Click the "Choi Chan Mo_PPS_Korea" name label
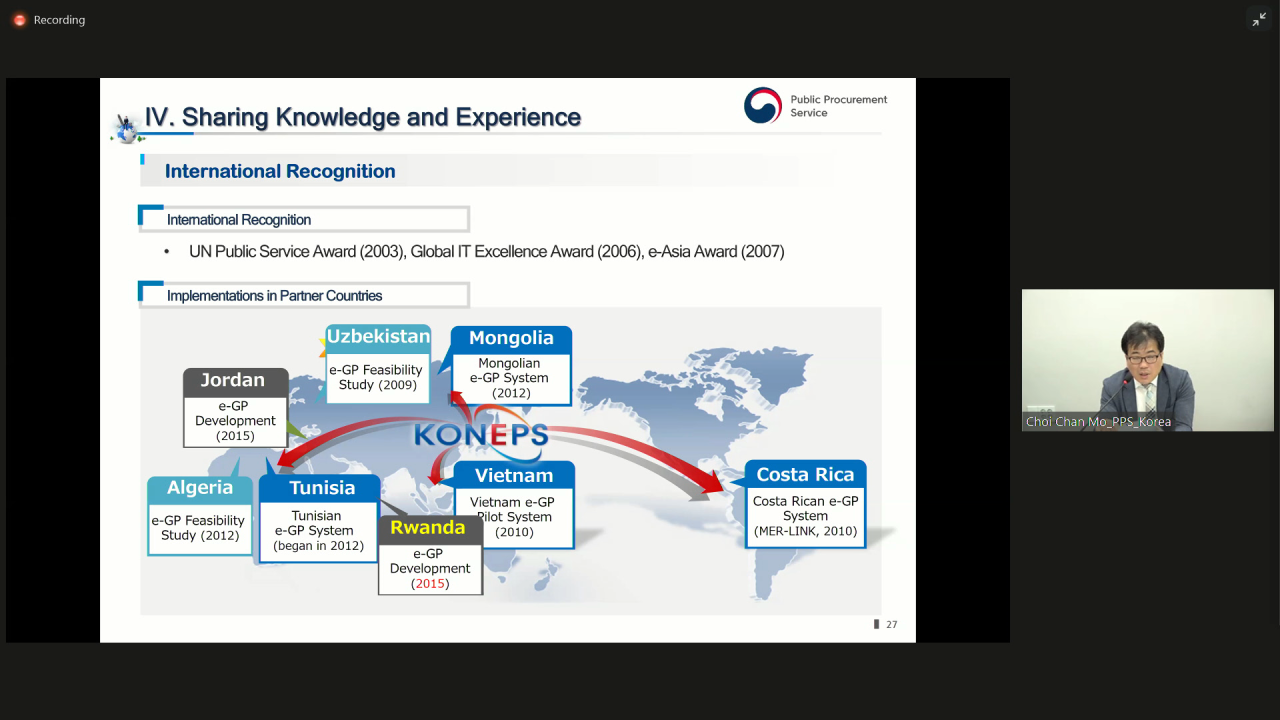The width and height of the screenshot is (1280, 720). 1098,422
